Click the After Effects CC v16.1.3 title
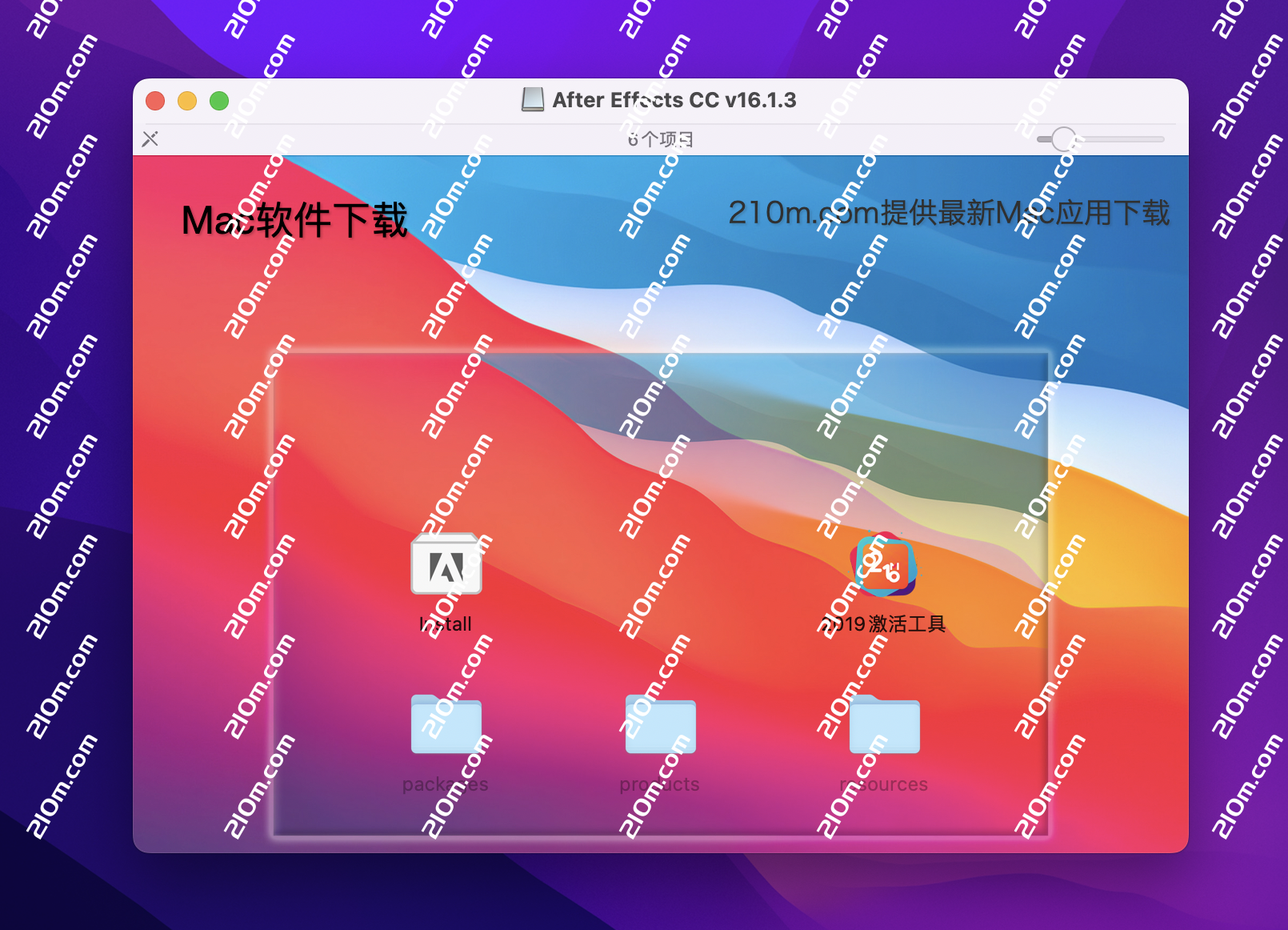 (674, 100)
